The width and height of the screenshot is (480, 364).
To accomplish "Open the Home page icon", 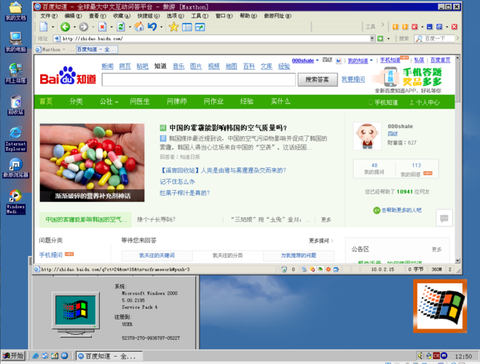I will (139, 27).
